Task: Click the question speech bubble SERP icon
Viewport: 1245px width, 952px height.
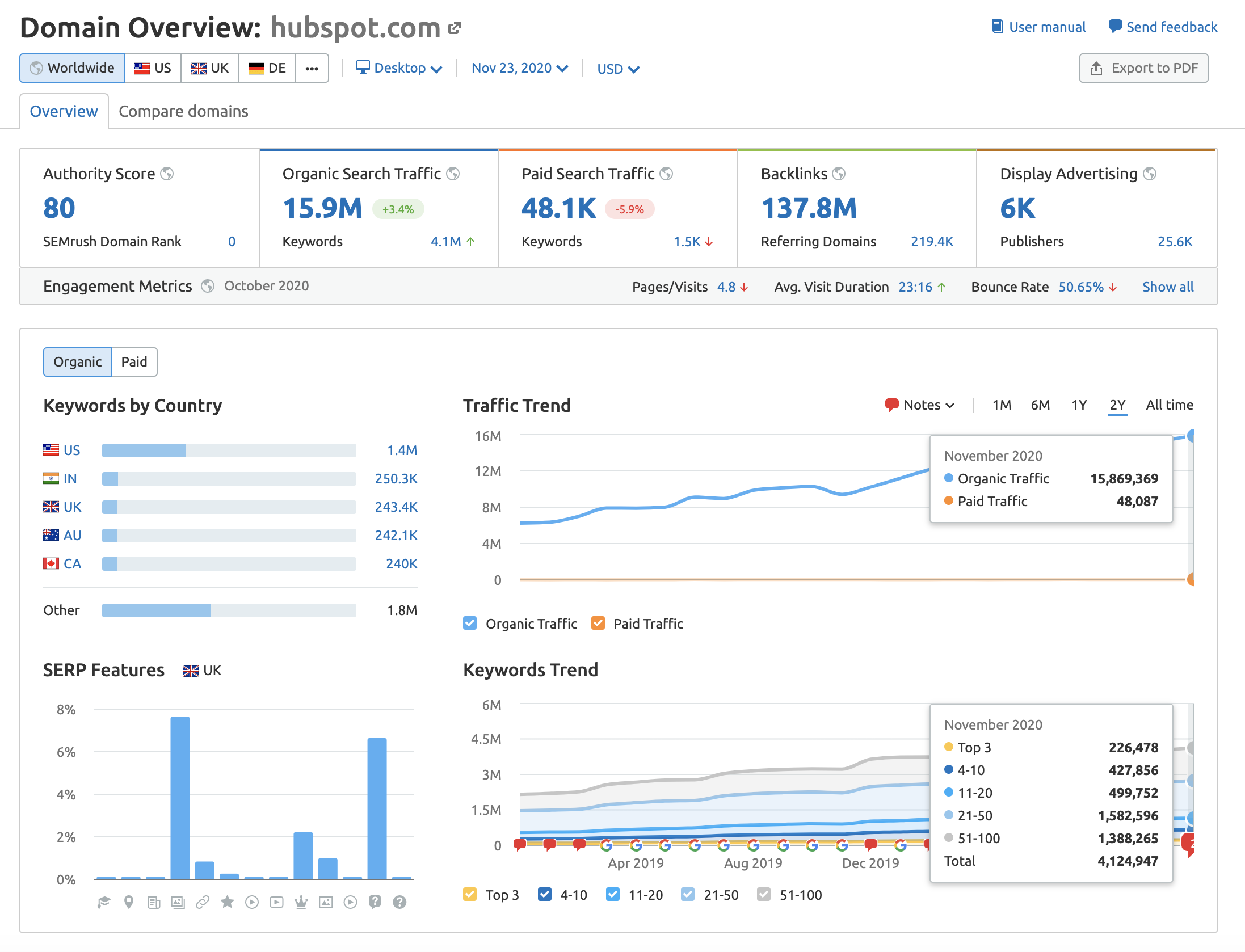Action: coord(375,902)
